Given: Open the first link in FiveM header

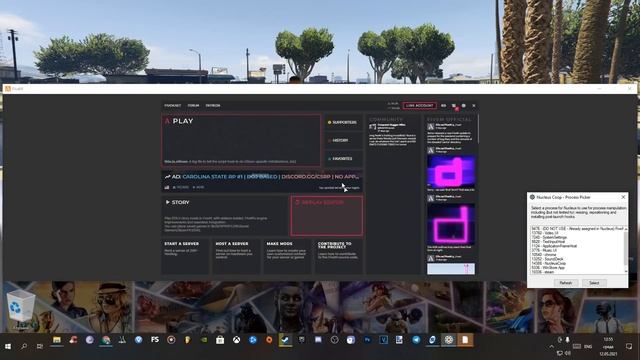Looking at the screenshot, I should (172, 106).
